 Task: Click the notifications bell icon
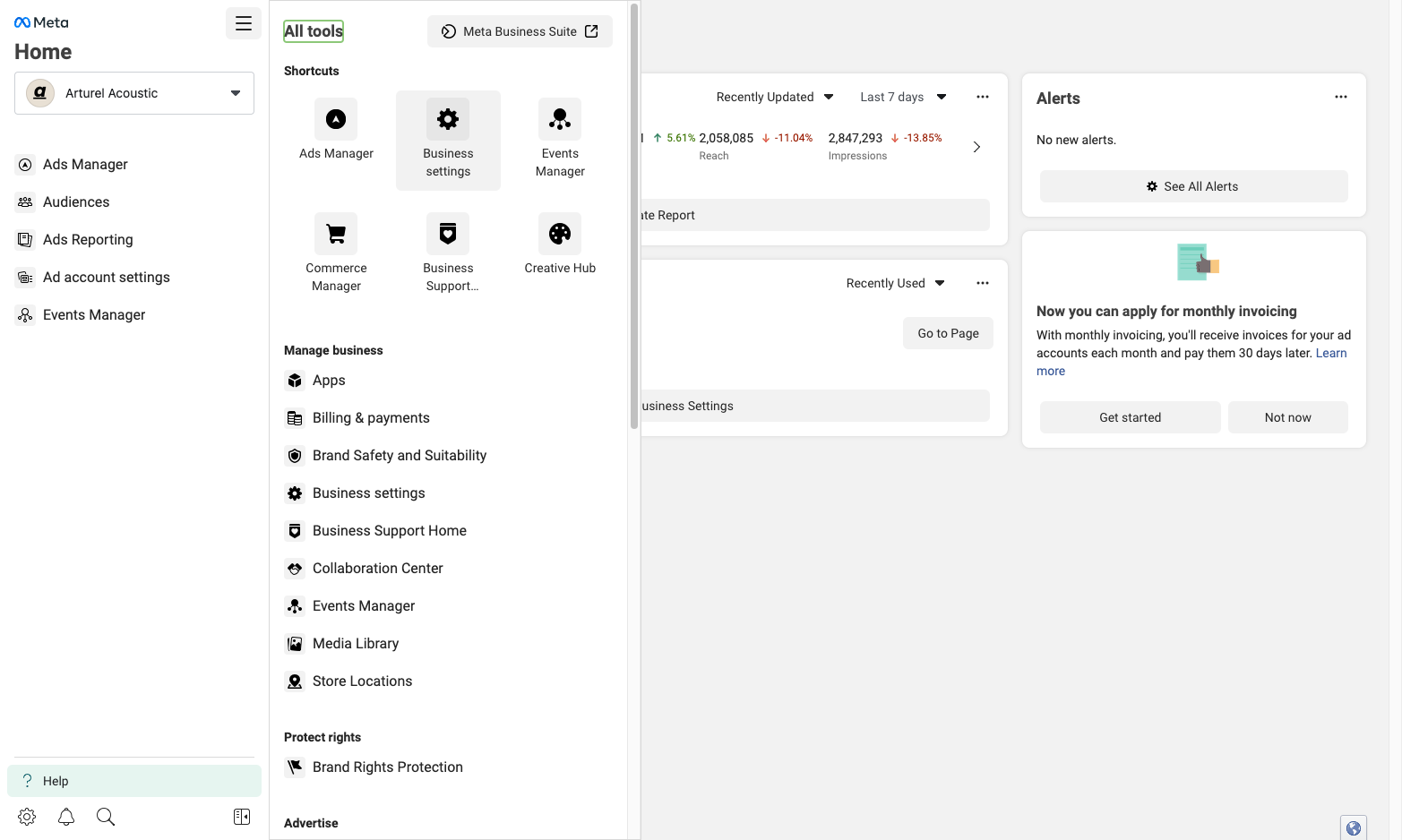66,817
